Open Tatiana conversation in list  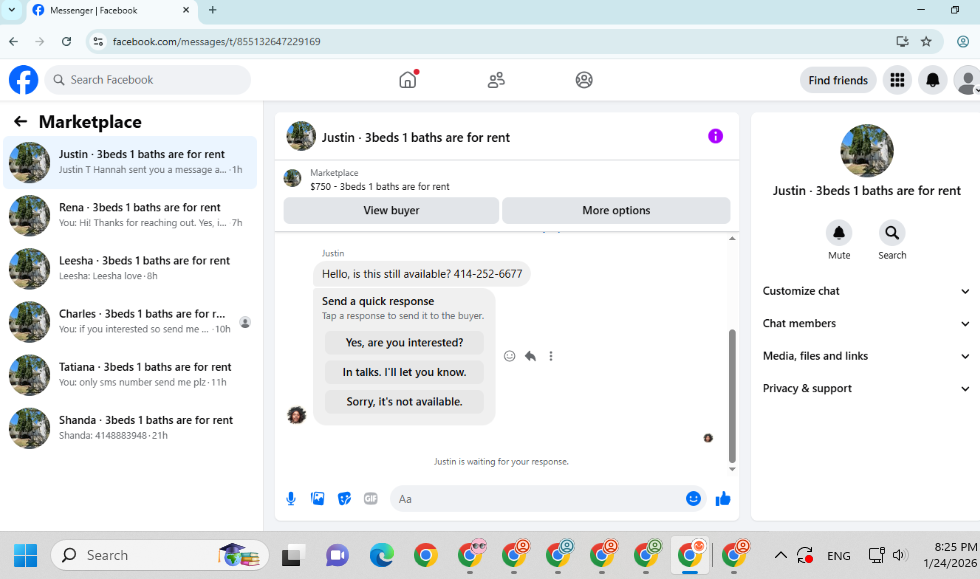click(x=130, y=375)
